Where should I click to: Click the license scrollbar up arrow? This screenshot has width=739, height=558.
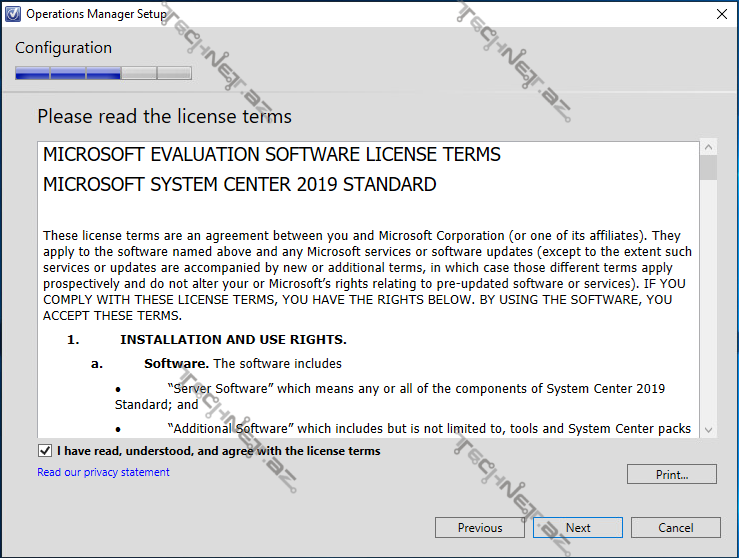[x=708, y=149]
